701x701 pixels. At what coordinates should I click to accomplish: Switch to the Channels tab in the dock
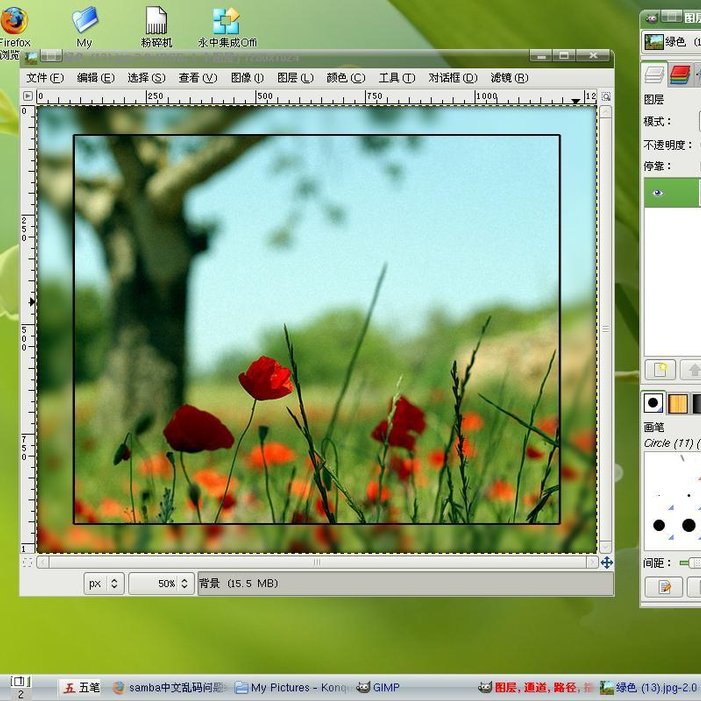tap(680, 74)
